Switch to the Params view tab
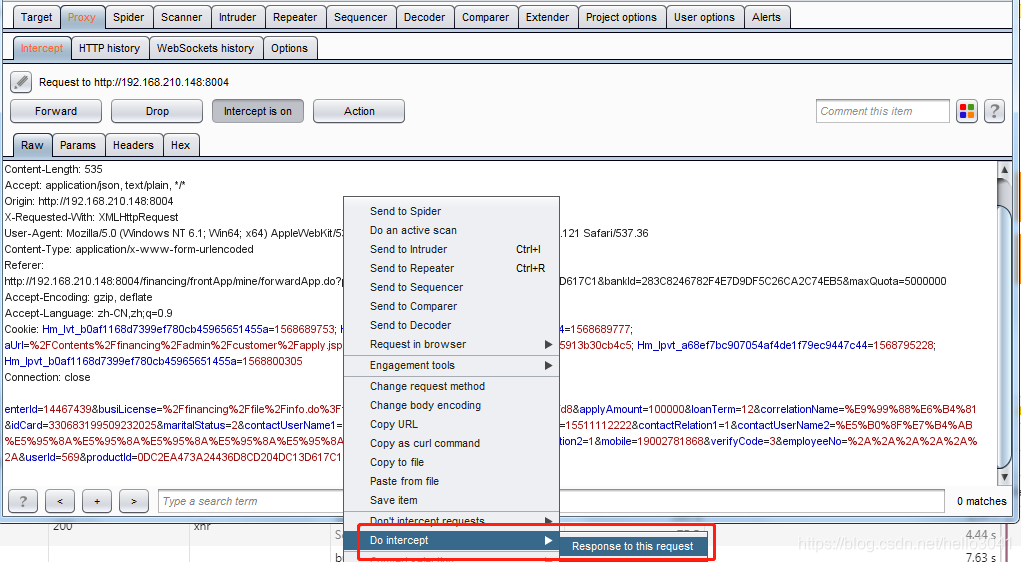 tap(78, 145)
